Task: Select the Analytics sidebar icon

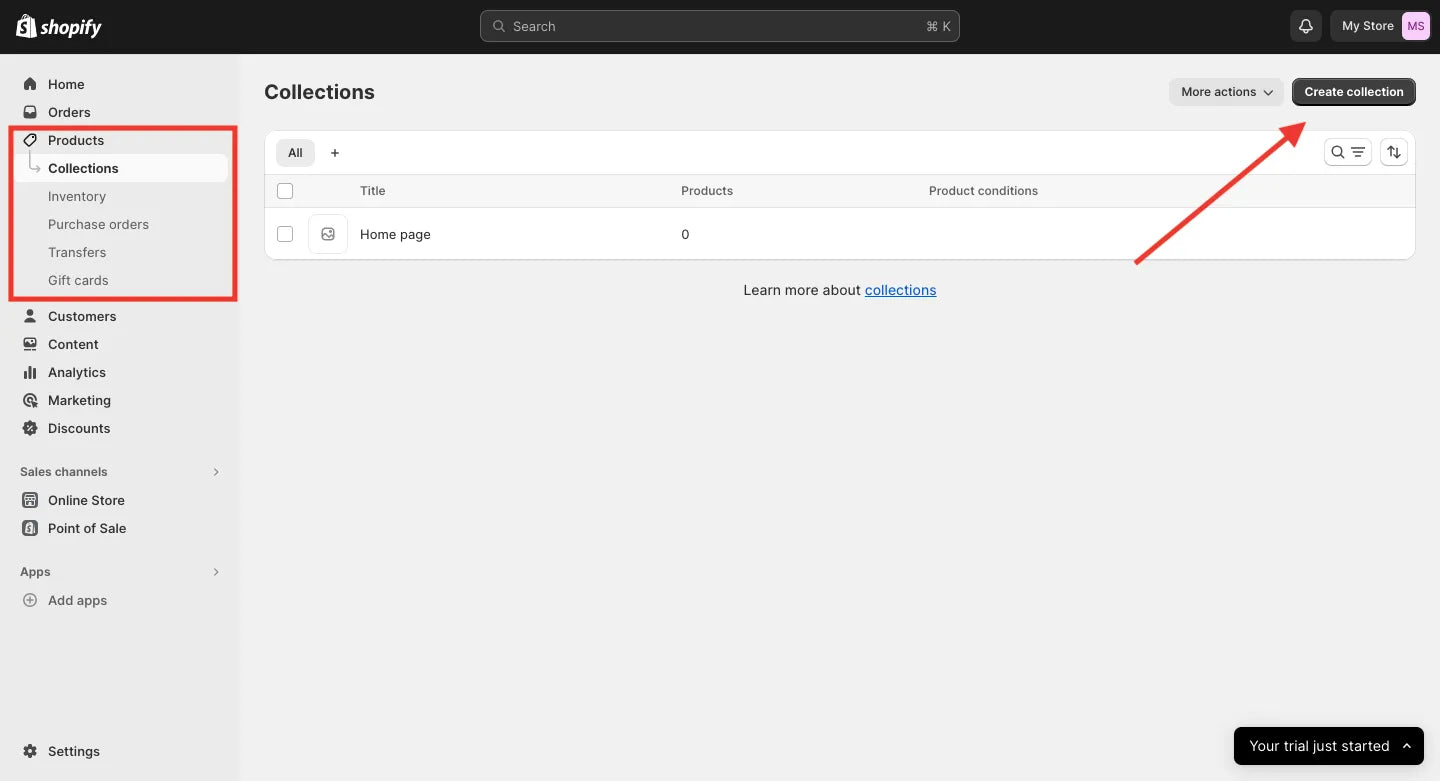Action: [x=30, y=372]
